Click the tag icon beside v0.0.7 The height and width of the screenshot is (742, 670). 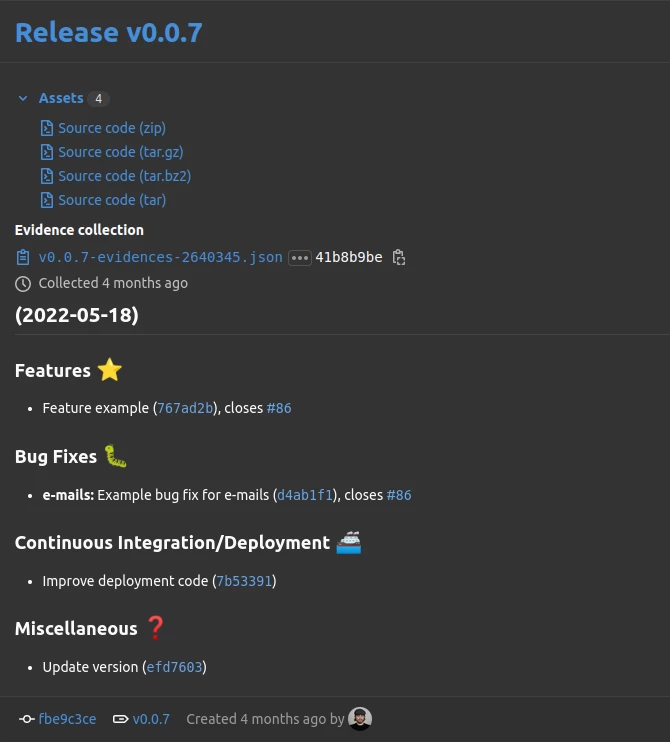pos(120,719)
